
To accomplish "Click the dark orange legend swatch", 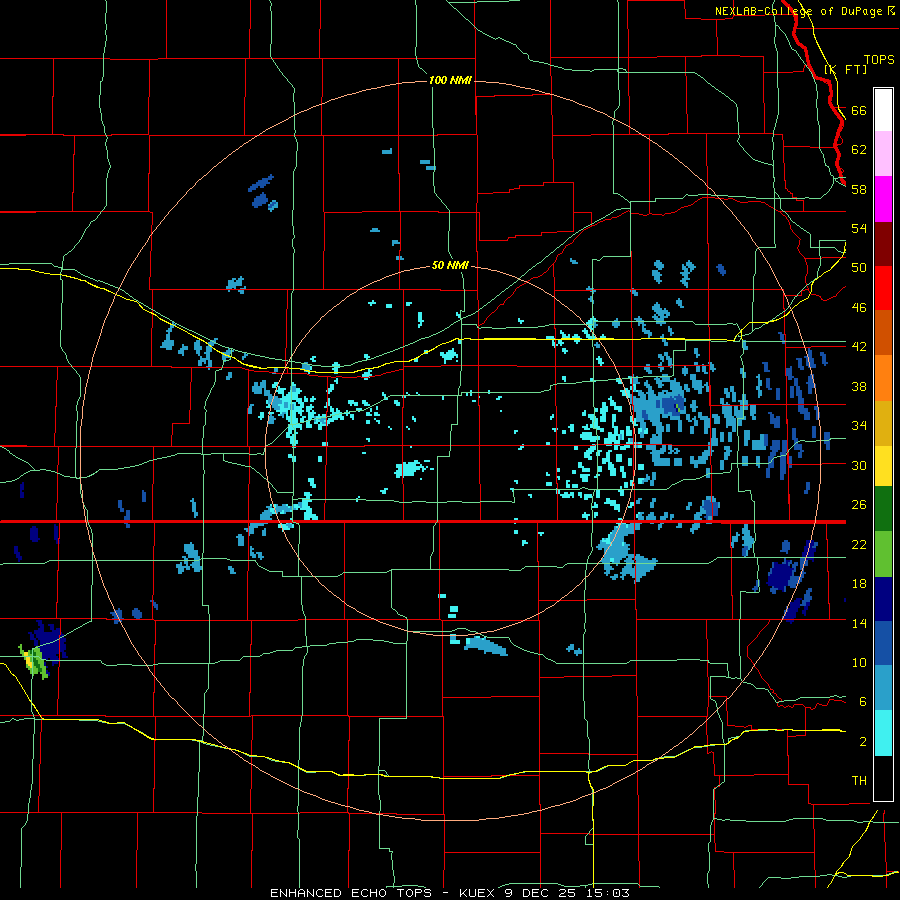I will pos(883,332).
